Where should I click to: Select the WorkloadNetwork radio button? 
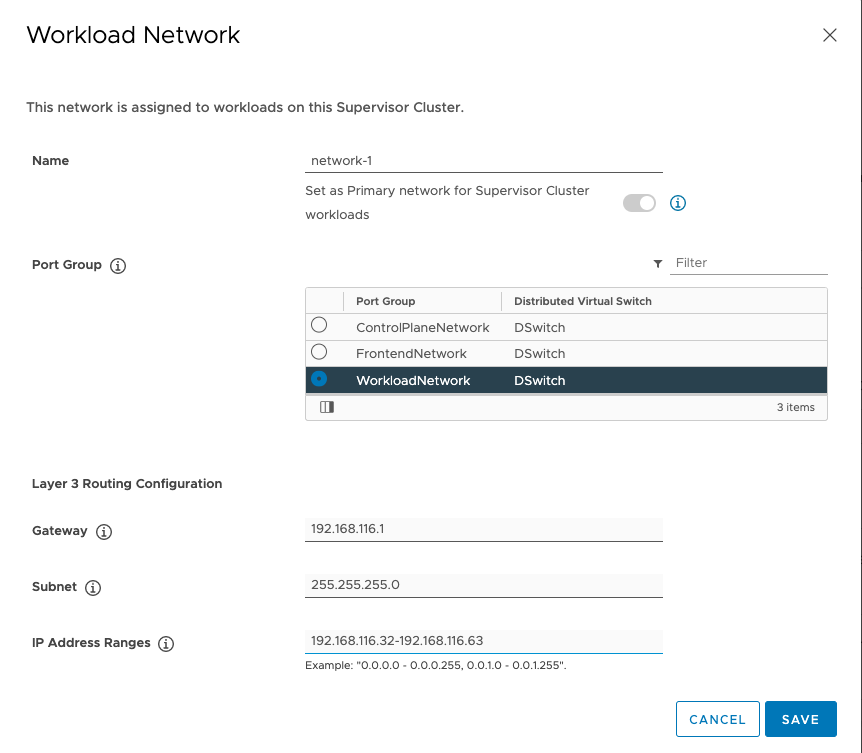319,379
